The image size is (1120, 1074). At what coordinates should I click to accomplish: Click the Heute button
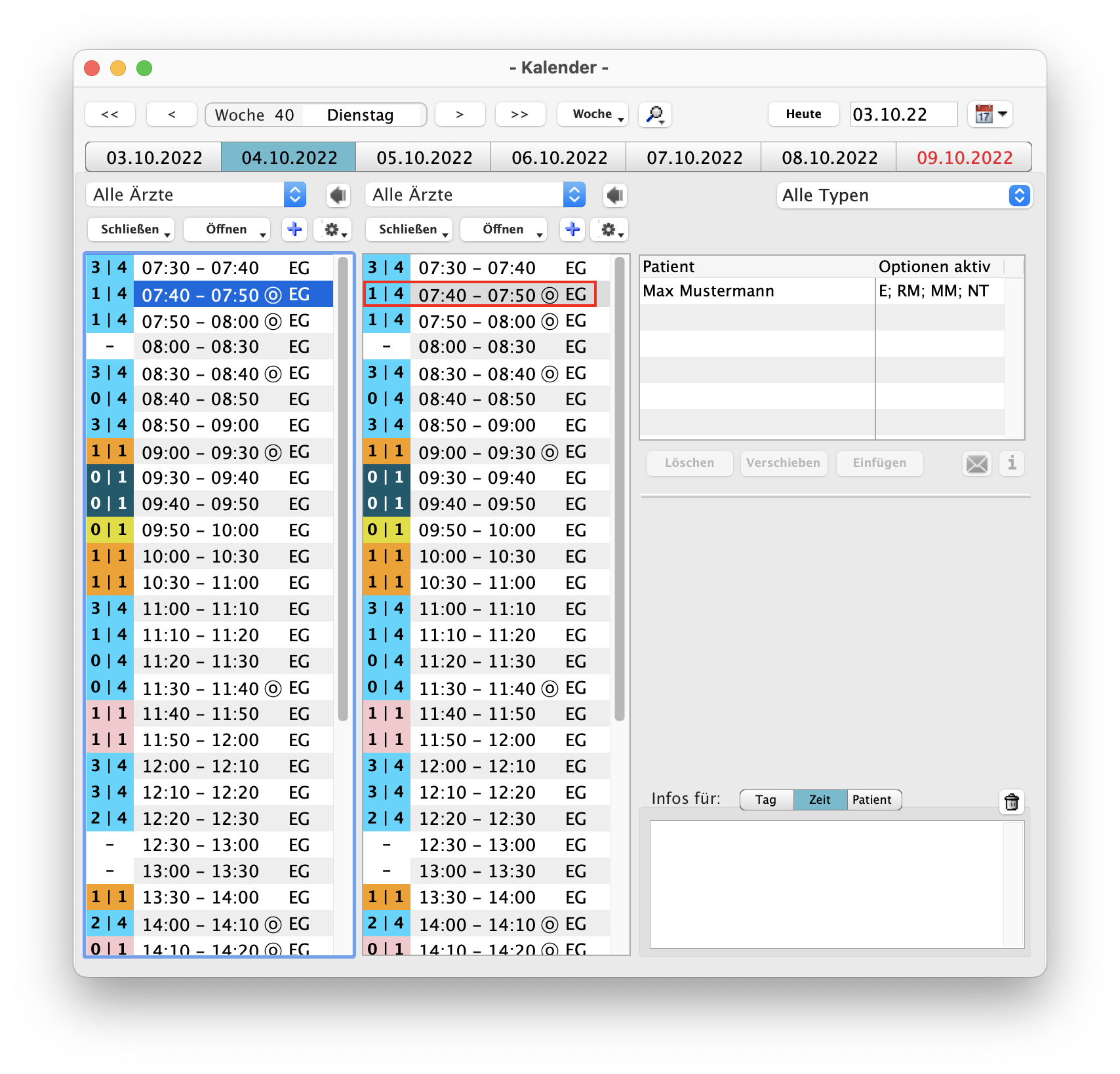click(803, 114)
